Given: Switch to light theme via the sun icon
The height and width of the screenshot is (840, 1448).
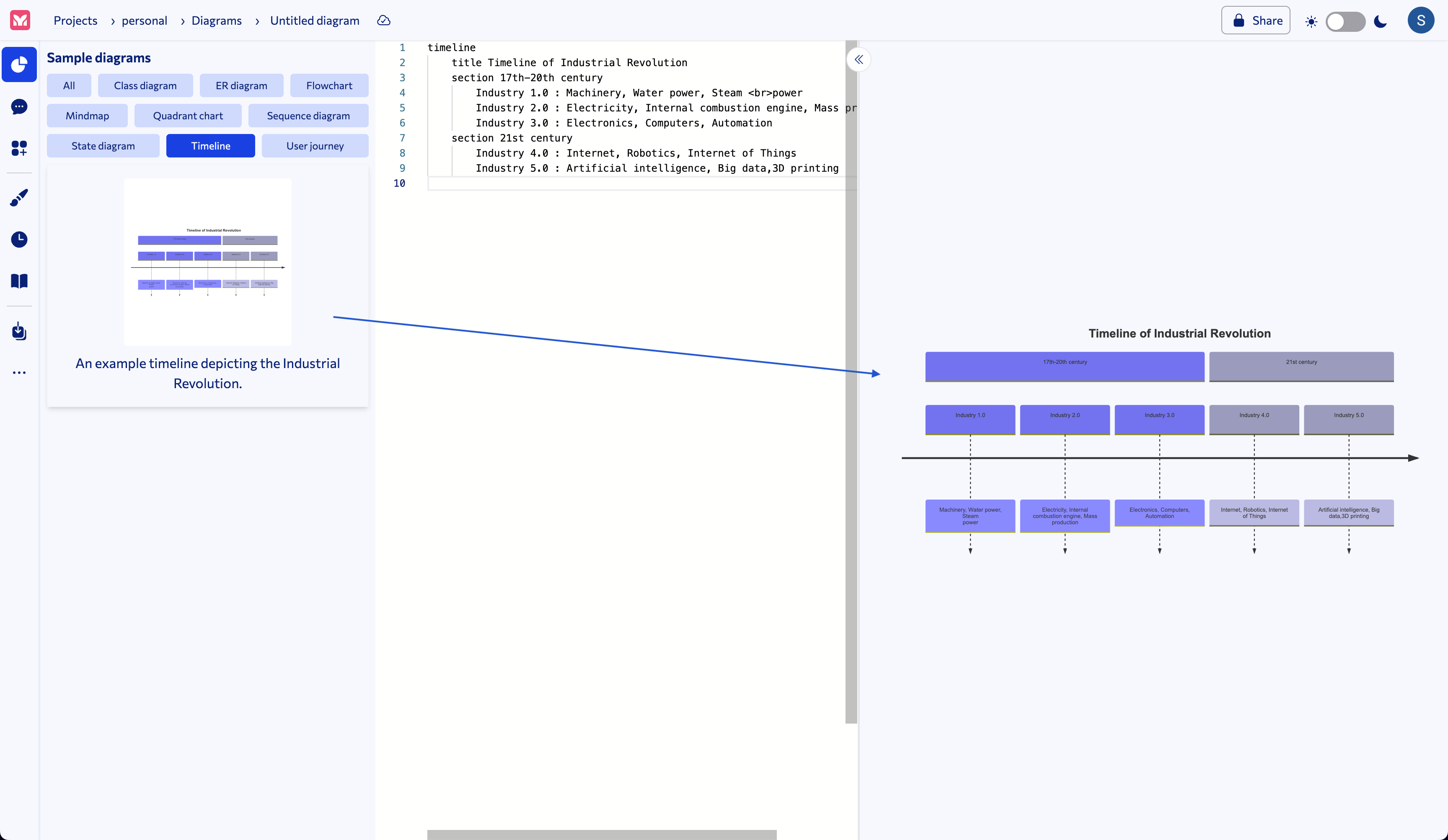Looking at the screenshot, I should click(x=1312, y=21).
